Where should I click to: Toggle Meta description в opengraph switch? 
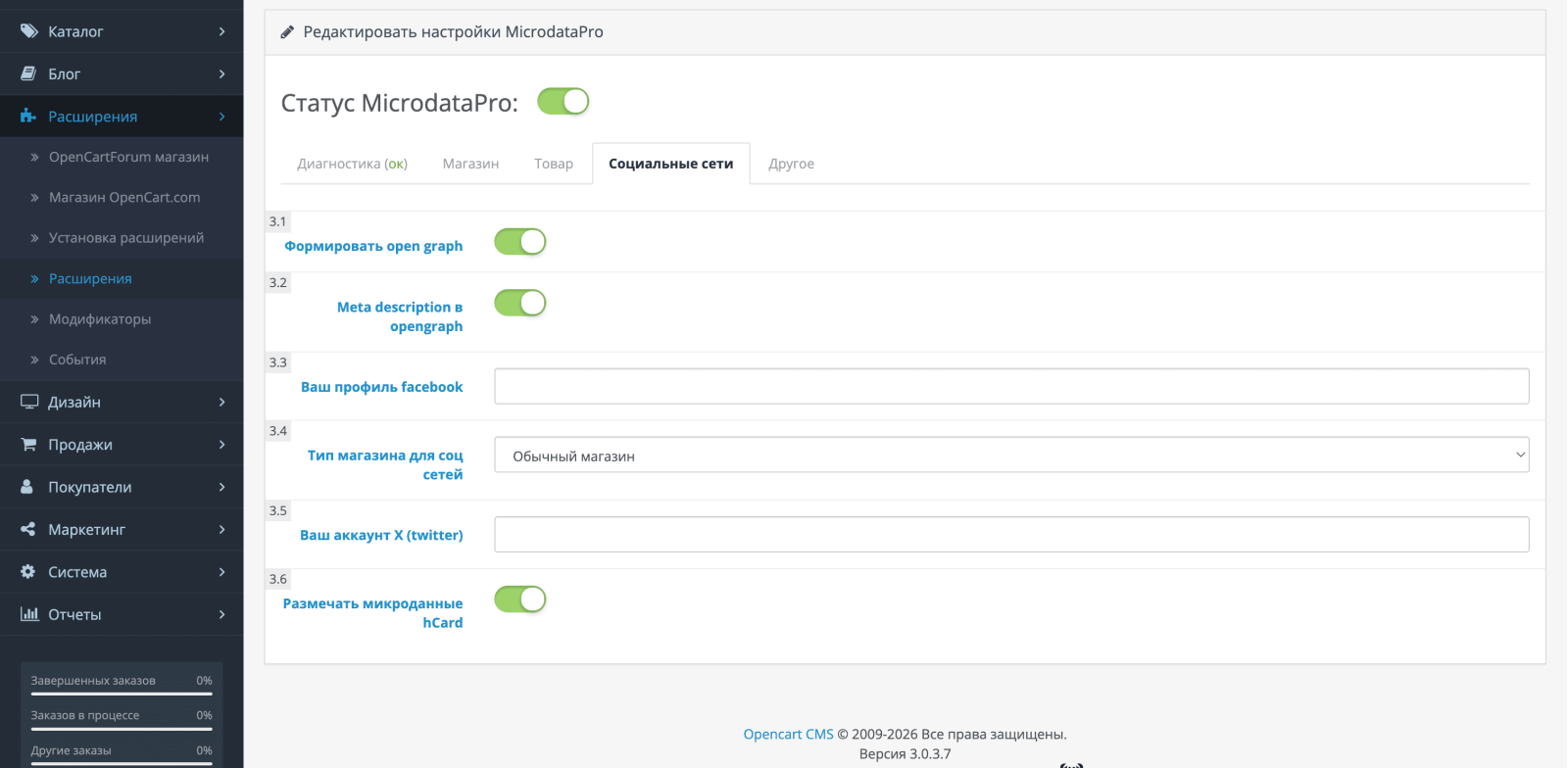pos(520,303)
